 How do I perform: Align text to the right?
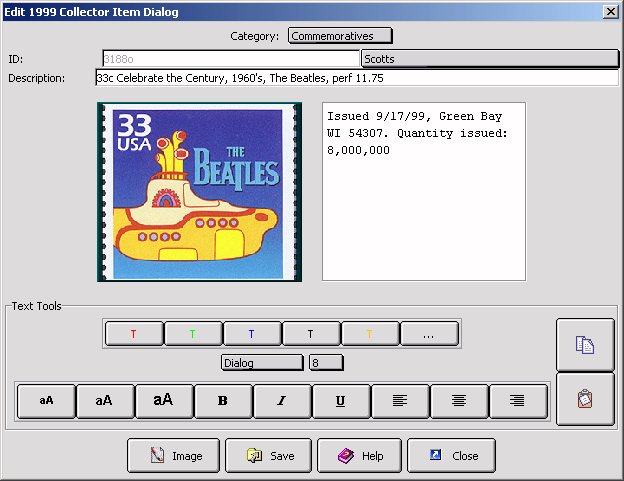coord(517,401)
